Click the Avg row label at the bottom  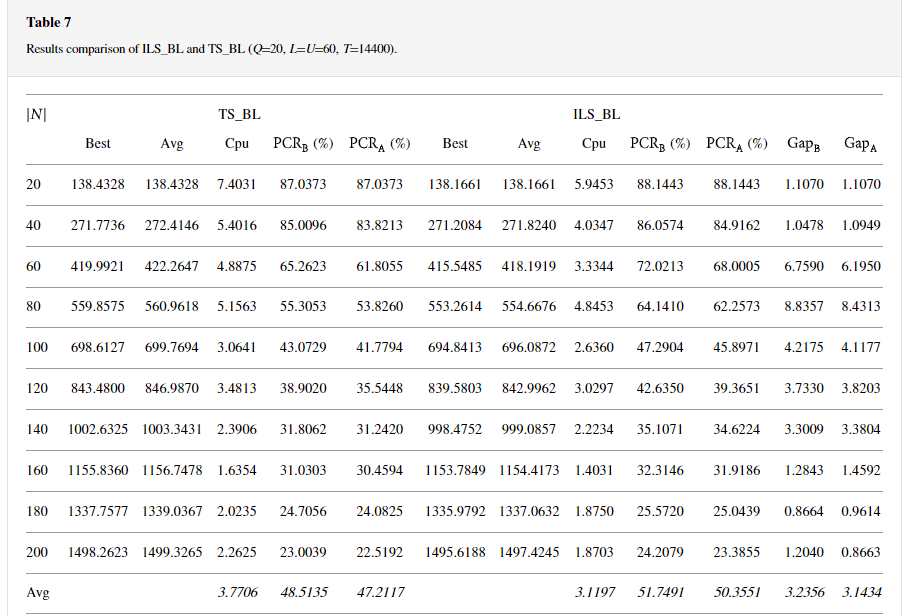pos(38,593)
